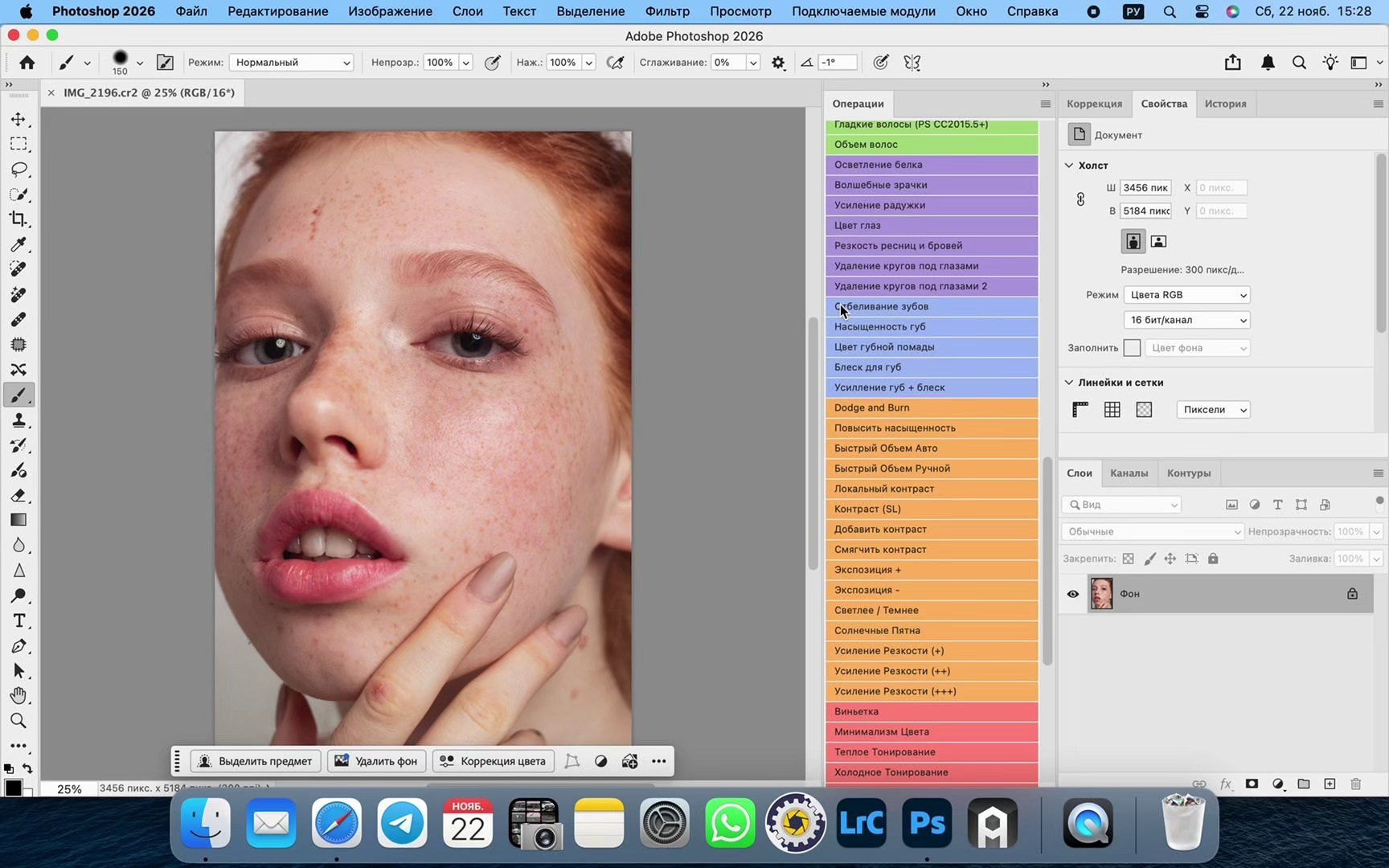Select the Move tool
Viewport: 1389px width, 868px height.
tap(18, 120)
